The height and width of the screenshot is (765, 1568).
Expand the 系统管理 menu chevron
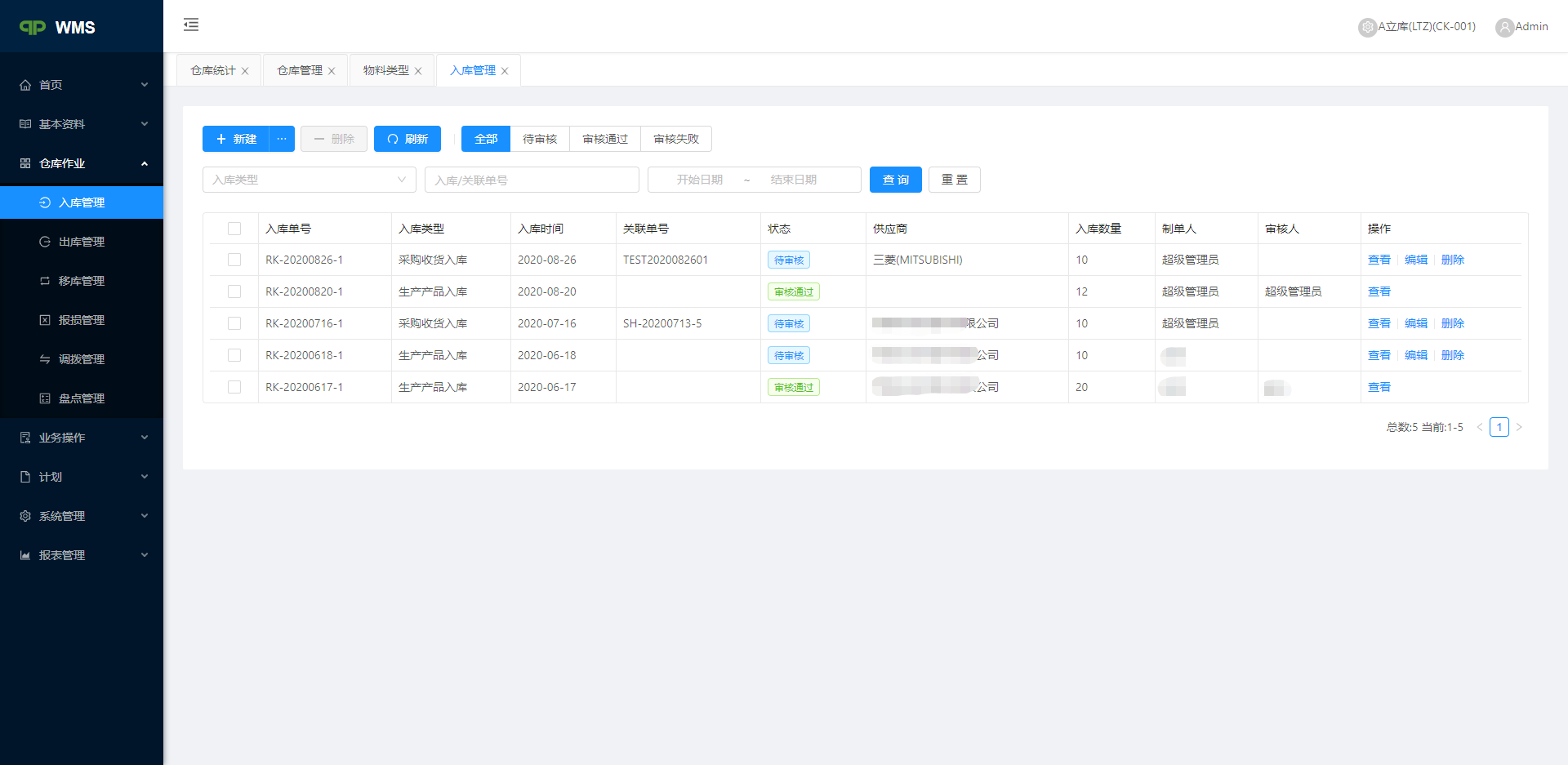tap(145, 516)
